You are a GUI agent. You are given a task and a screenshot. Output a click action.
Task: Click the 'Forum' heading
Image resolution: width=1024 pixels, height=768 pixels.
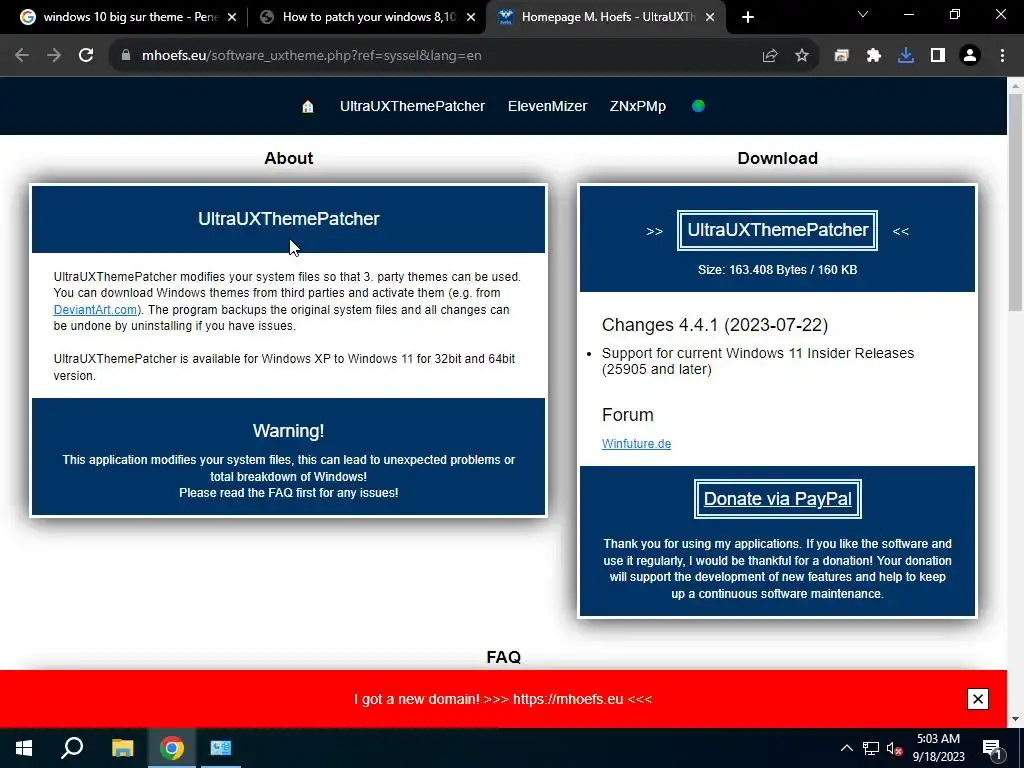(x=628, y=415)
